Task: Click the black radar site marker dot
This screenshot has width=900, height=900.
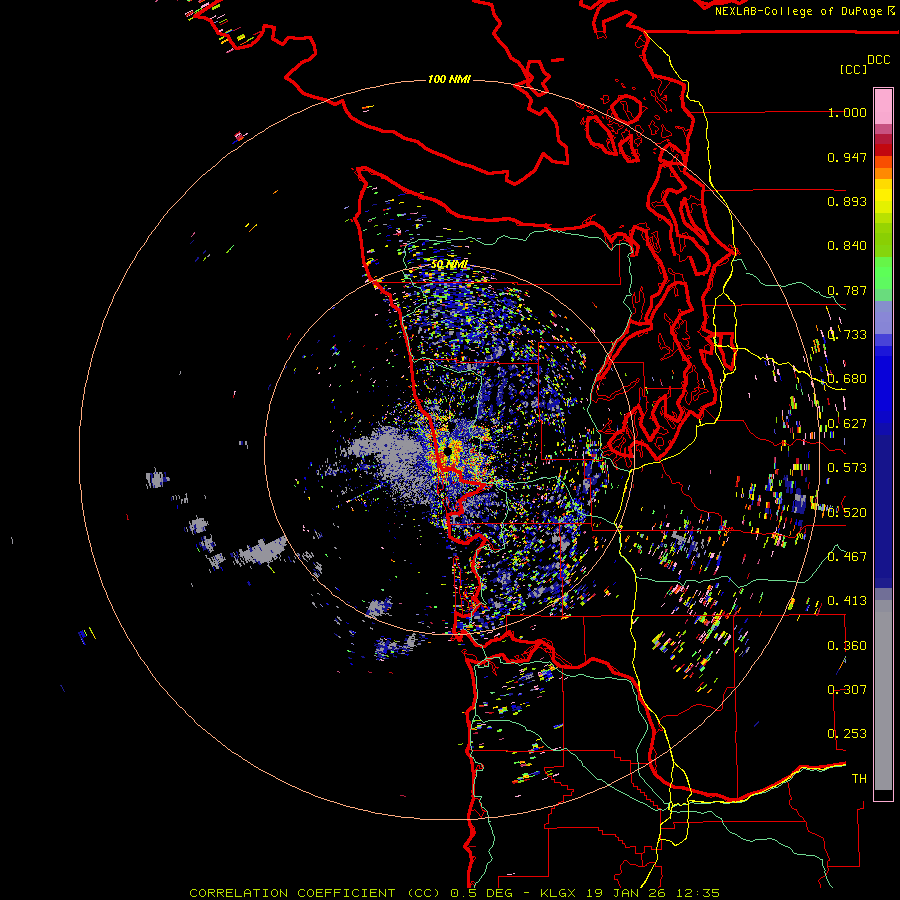Action: [x=448, y=452]
